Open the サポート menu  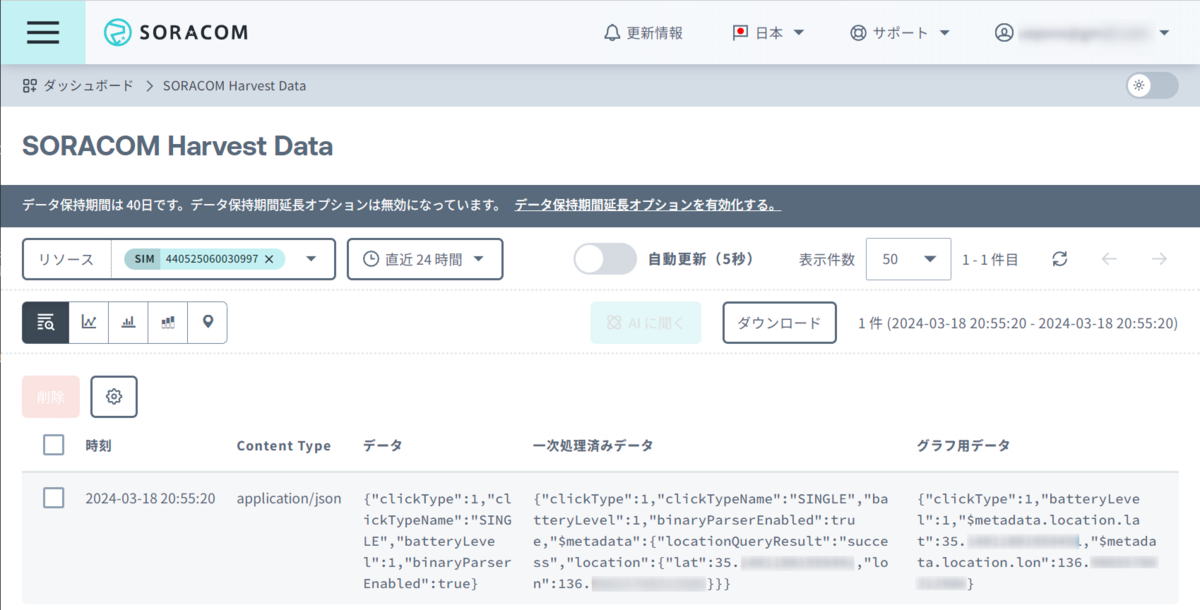pyautogui.click(x=899, y=32)
